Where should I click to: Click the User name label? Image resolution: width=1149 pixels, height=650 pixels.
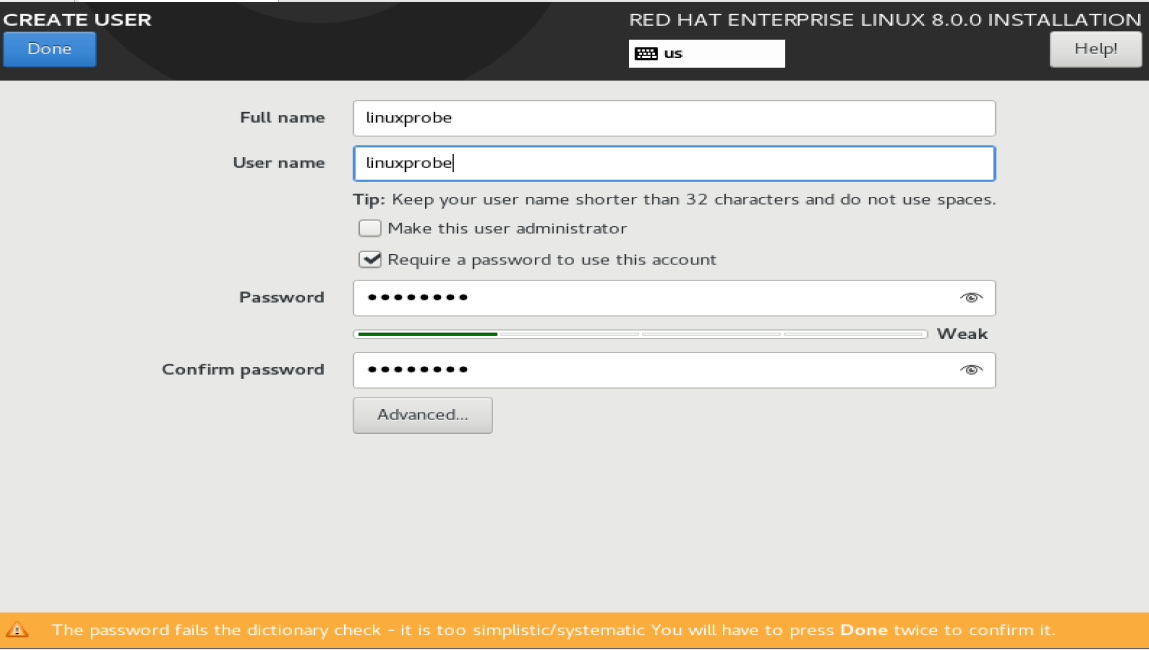[278, 163]
